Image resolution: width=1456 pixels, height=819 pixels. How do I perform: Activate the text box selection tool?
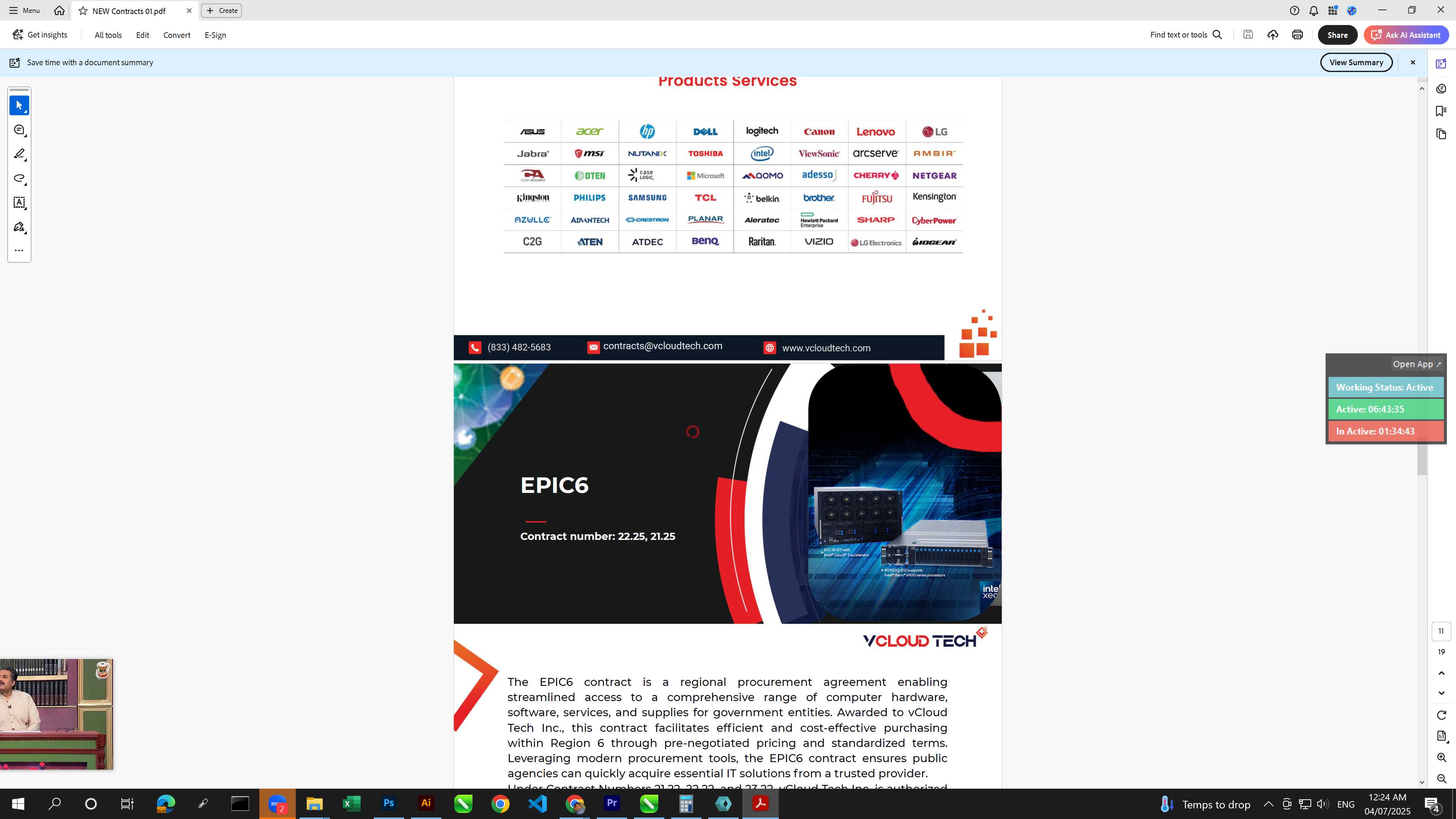pos(19,203)
